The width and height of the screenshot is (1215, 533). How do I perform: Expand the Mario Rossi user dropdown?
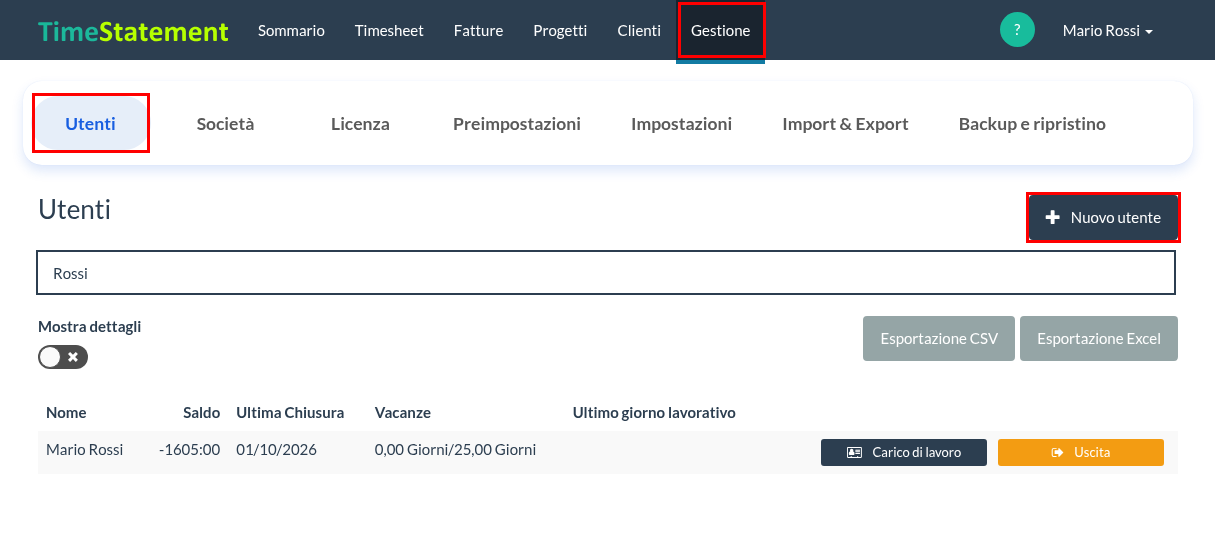point(1108,31)
